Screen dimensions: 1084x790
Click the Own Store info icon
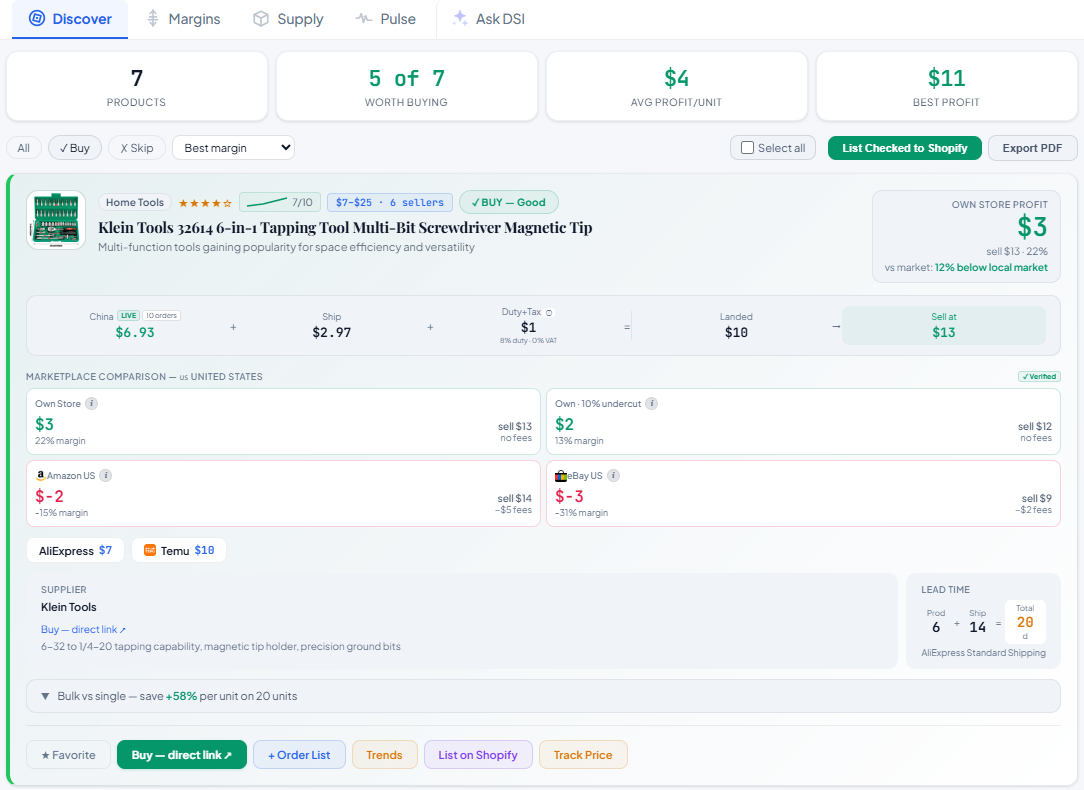[x=91, y=404]
